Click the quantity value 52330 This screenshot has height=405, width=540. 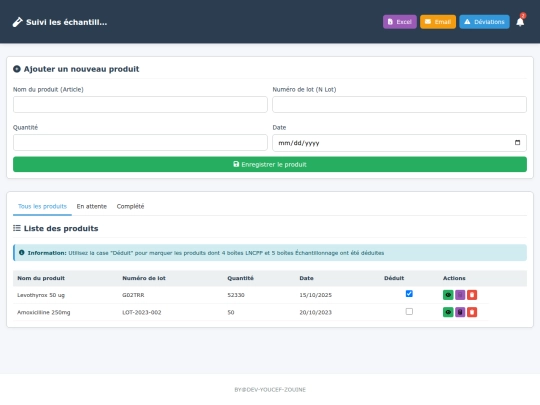point(236,295)
